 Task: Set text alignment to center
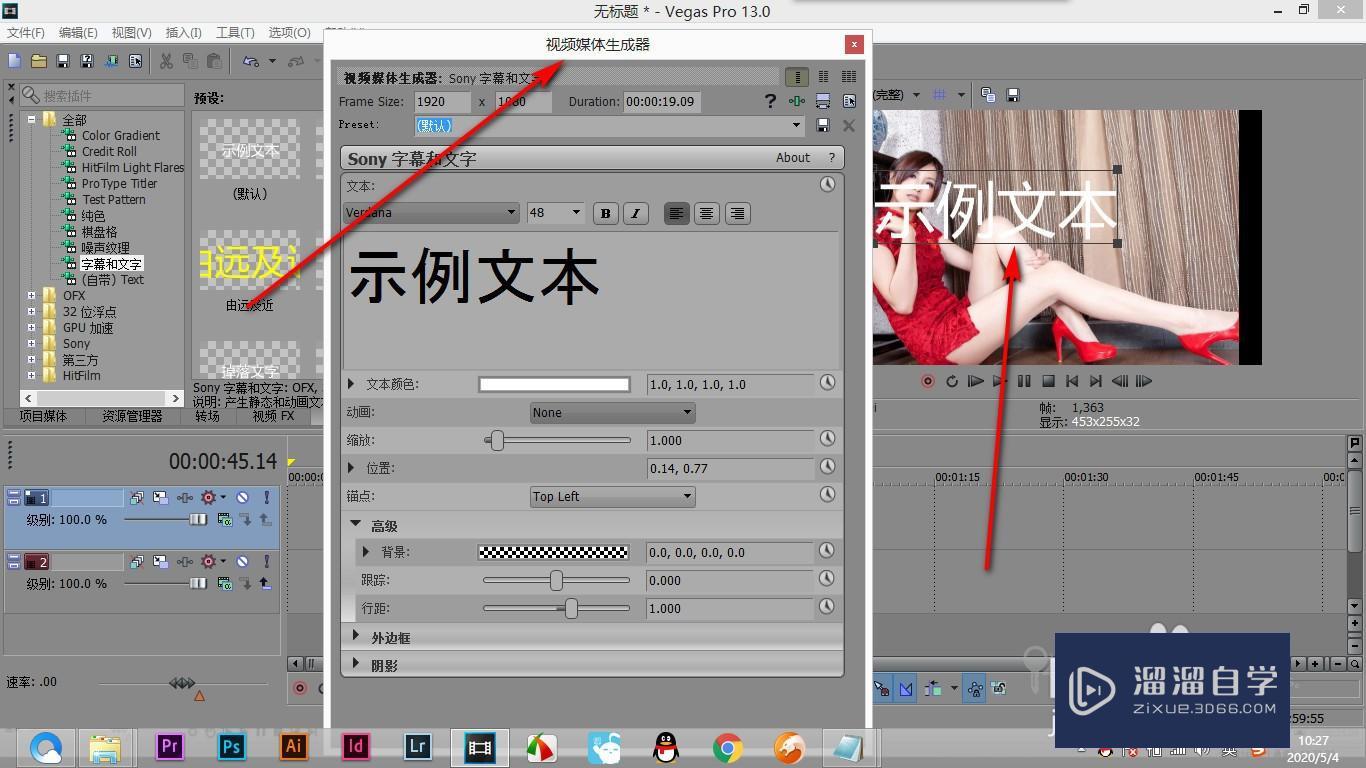point(707,213)
